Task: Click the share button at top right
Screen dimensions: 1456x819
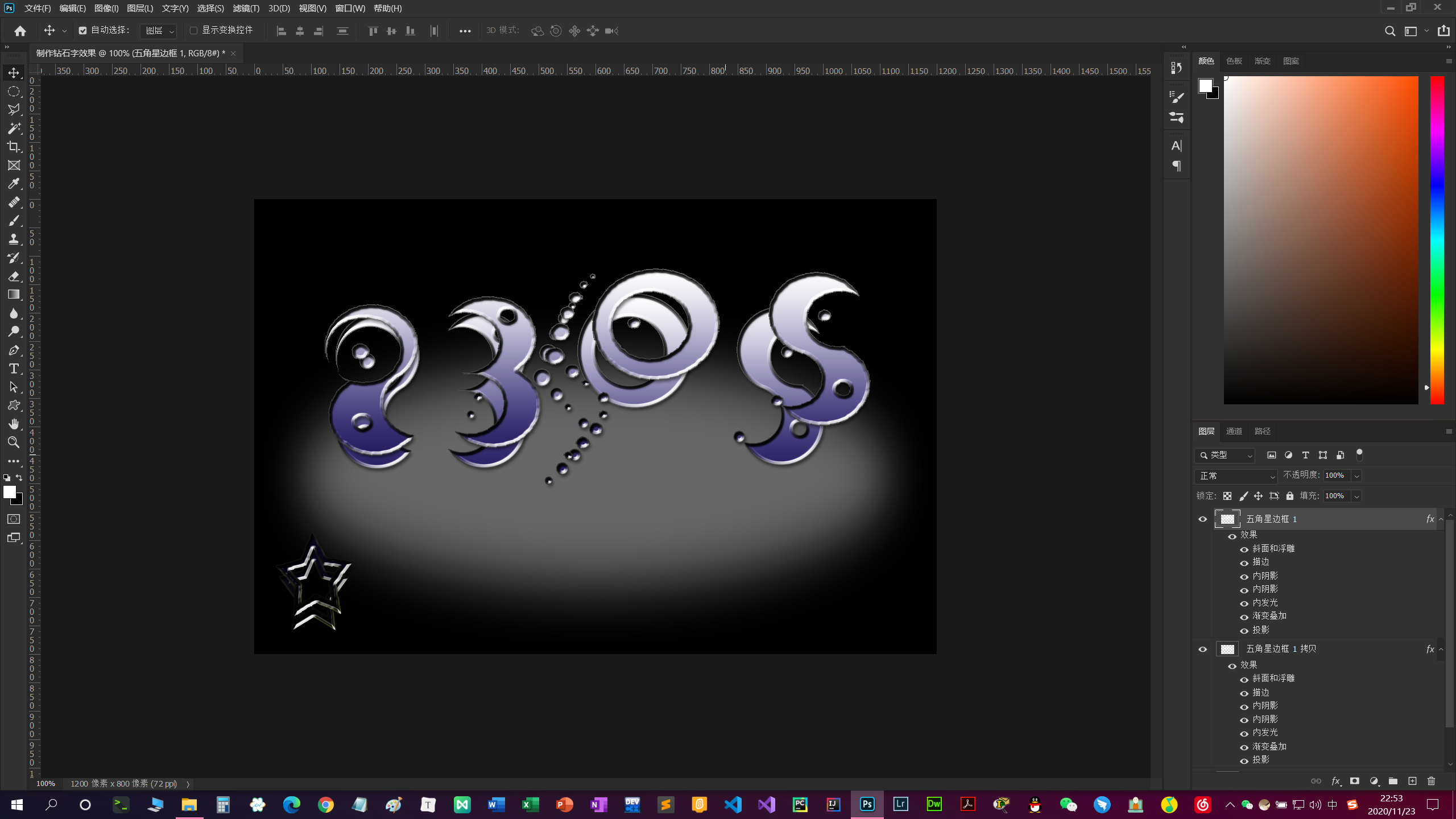Action: pos(1443,31)
